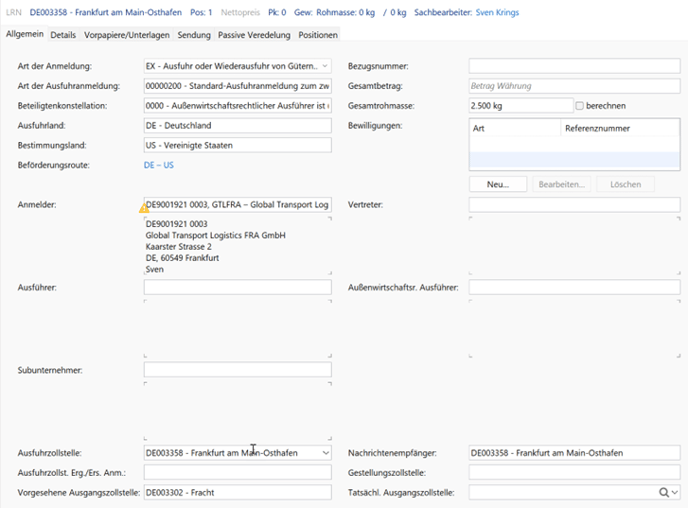This screenshot has height=508, width=688.
Task: Click into the Ausführer input field
Action: pos(237,288)
